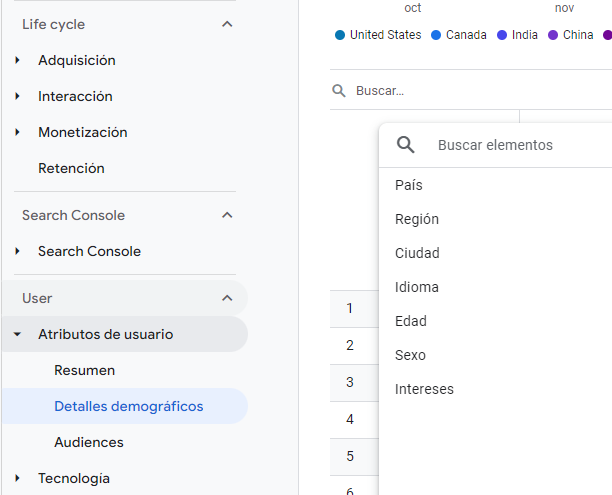Expand the Tecnología section
The width and height of the screenshot is (612, 495).
[18, 478]
